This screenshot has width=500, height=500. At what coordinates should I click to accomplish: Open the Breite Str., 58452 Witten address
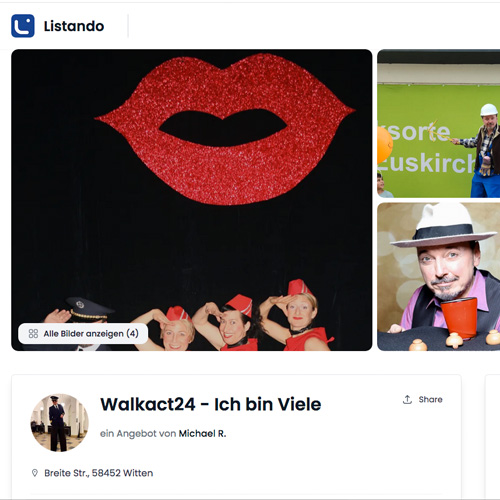(x=99, y=473)
